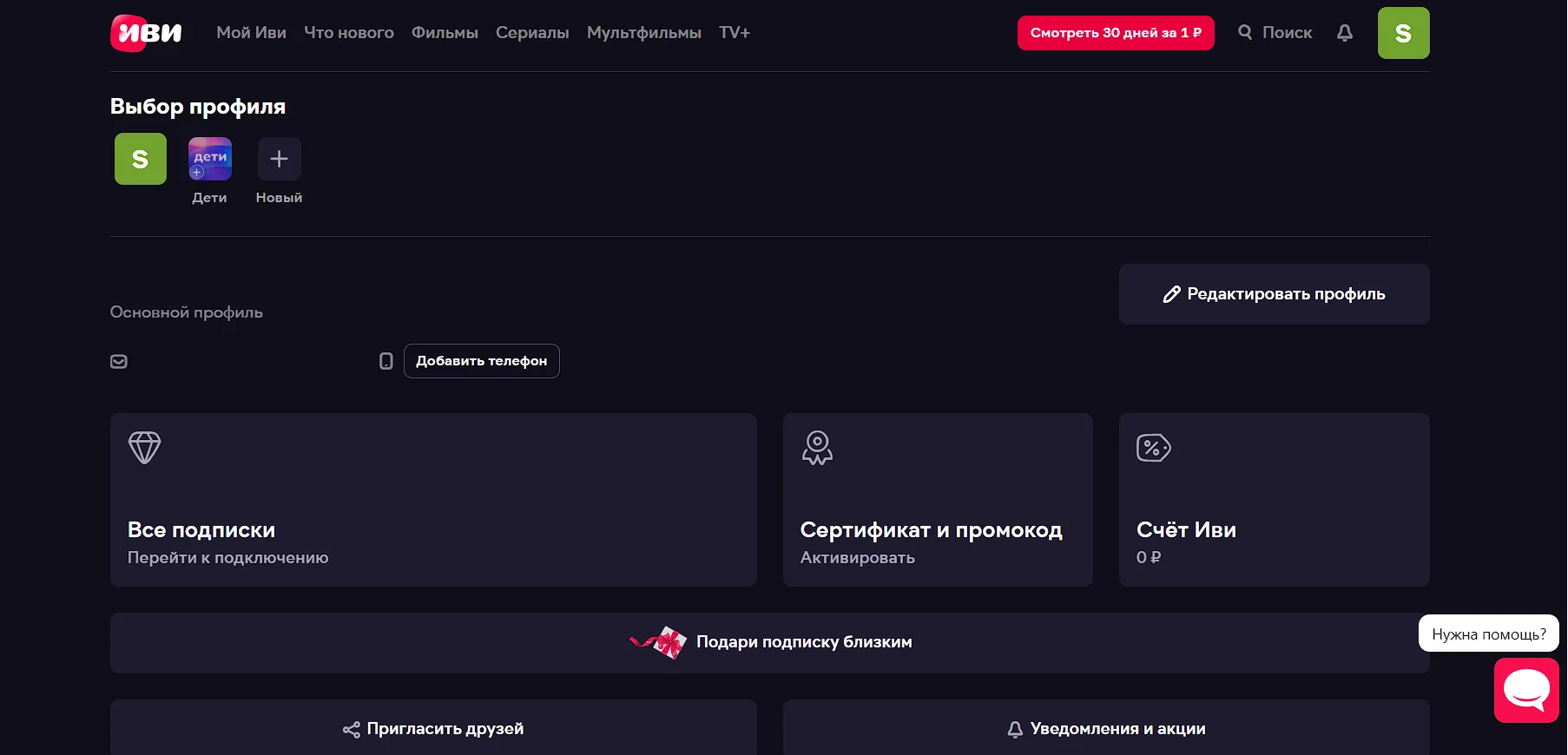
Task: Click the Нужна помощь? tooltip
Action: click(x=1489, y=634)
